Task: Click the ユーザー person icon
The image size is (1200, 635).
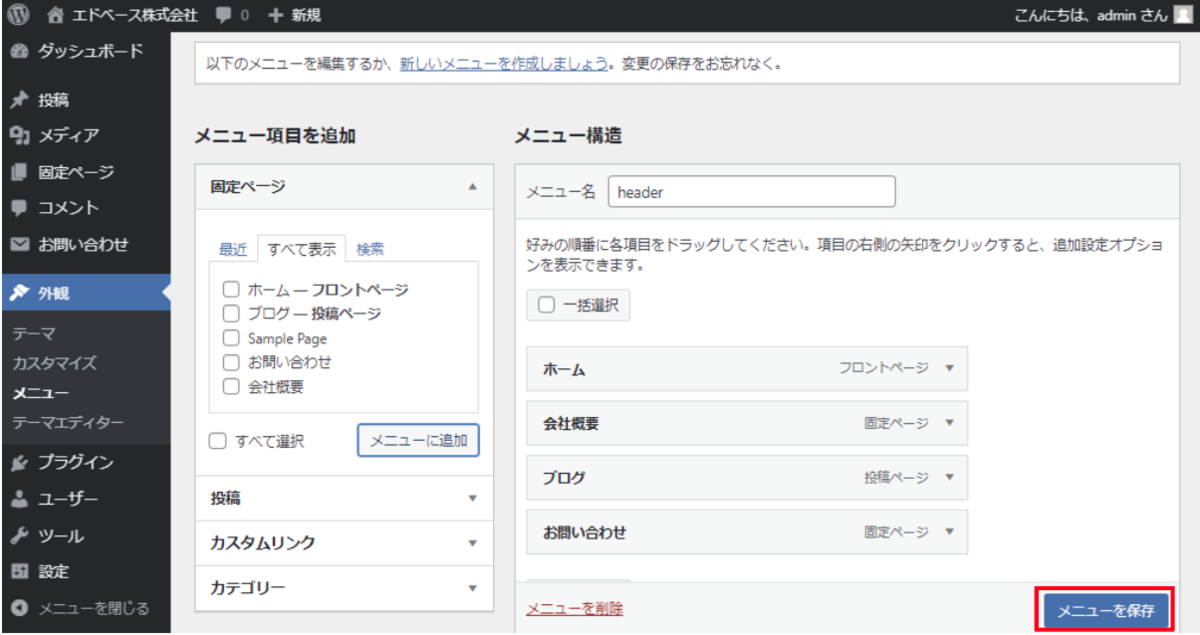Action: [x=19, y=499]
